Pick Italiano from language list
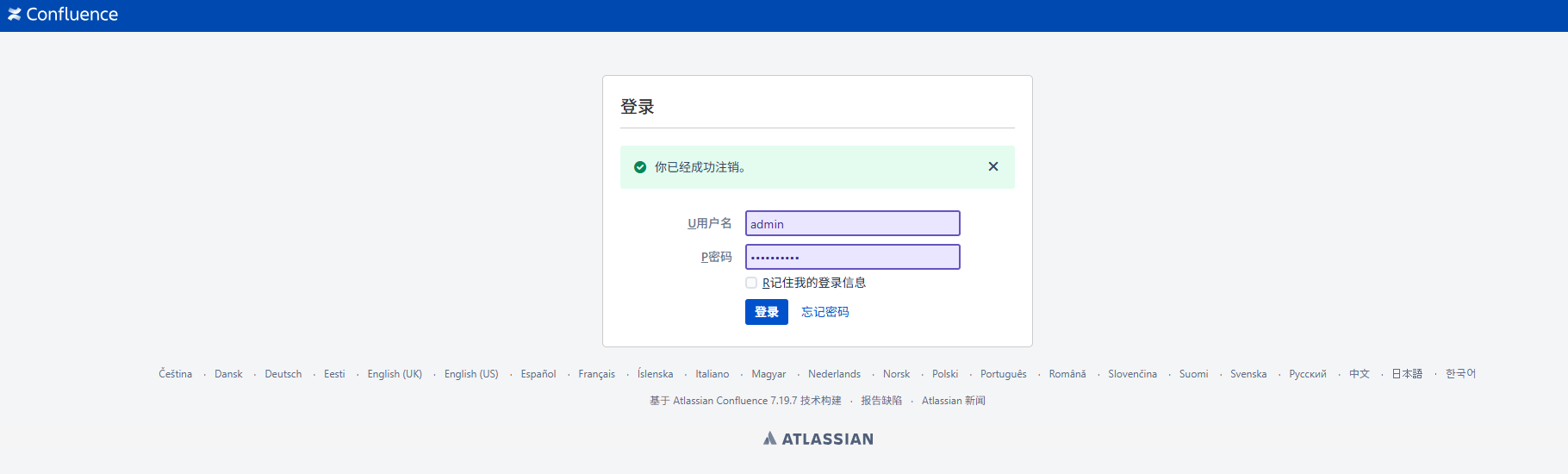This screenshot has height=474, width=1568. click(712, 374)
